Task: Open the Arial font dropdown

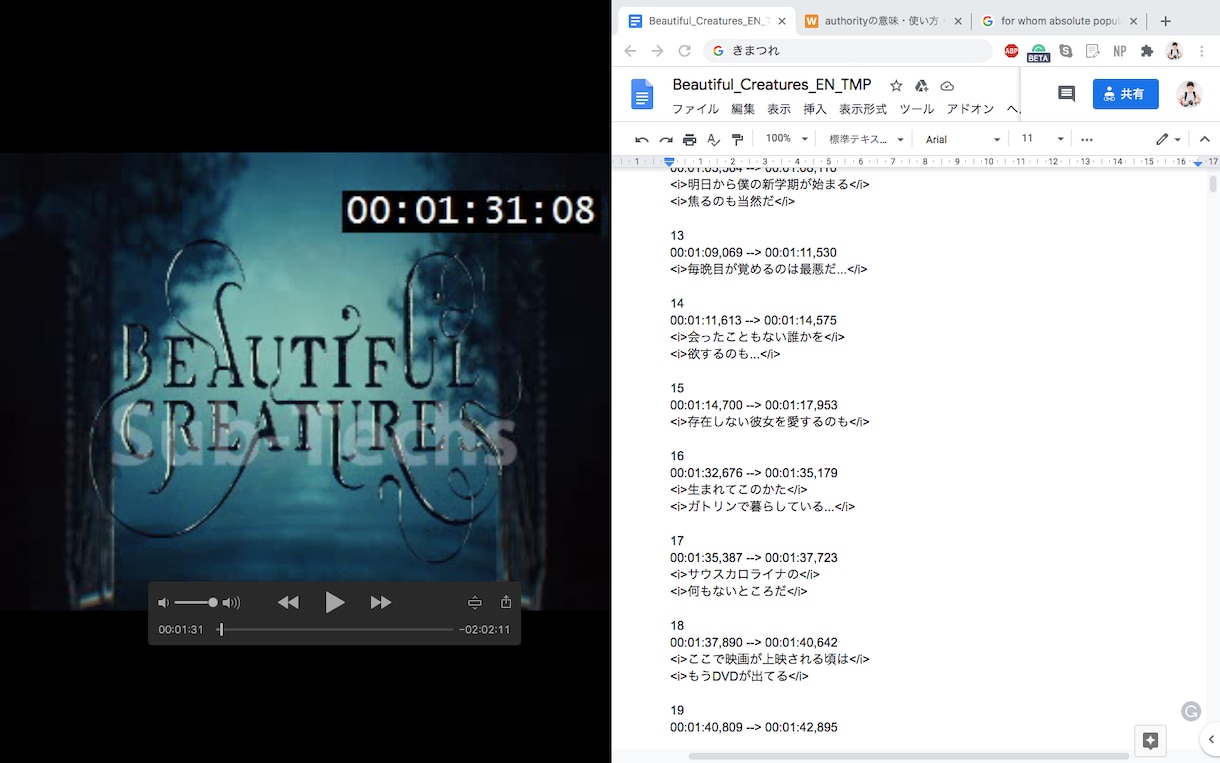Action: click(x=962, y=139)
